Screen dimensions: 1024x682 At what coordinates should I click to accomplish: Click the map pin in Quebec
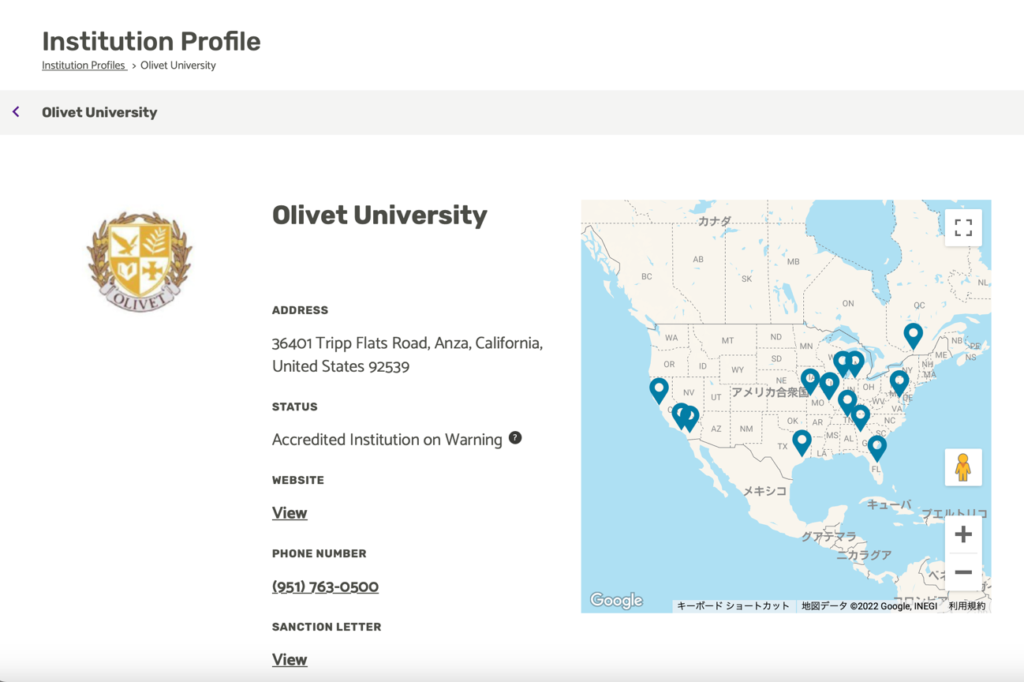912,334
